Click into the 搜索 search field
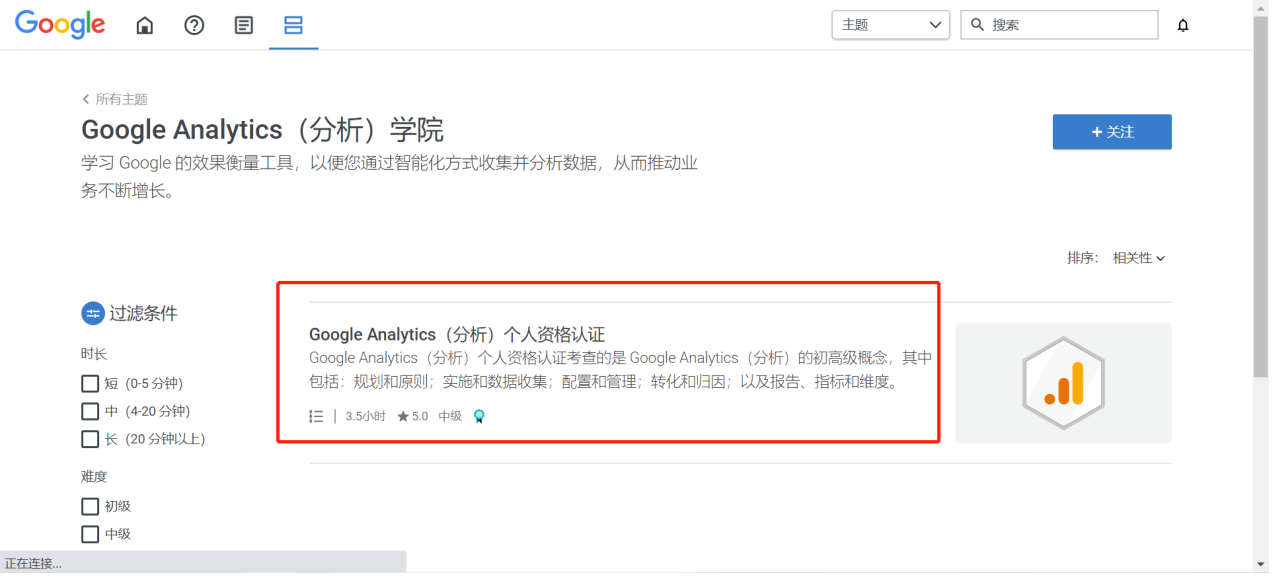 [1059, 24]
